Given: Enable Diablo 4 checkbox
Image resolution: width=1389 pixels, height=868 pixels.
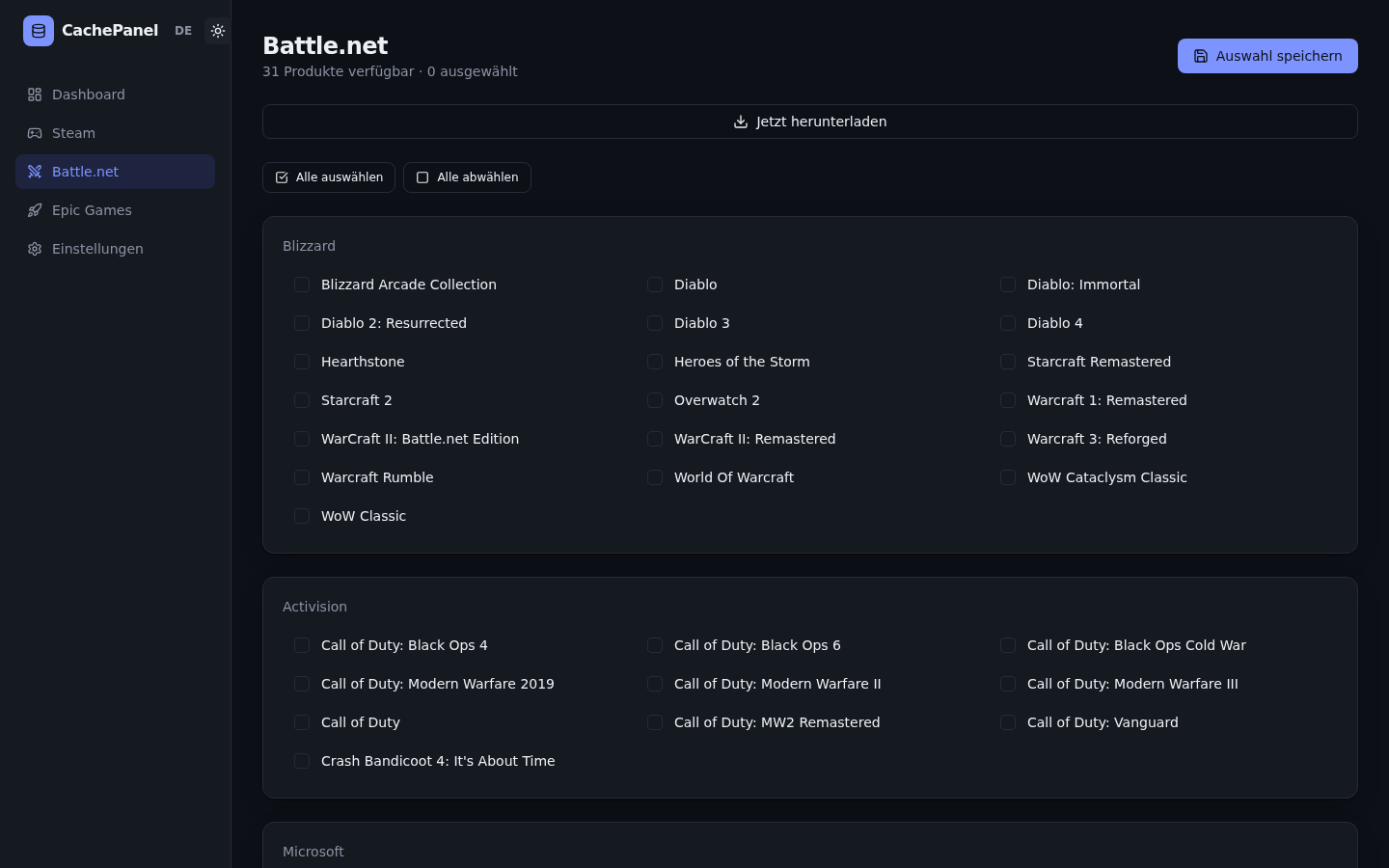Looking at the screenshot, I should tap(1008, 323).
